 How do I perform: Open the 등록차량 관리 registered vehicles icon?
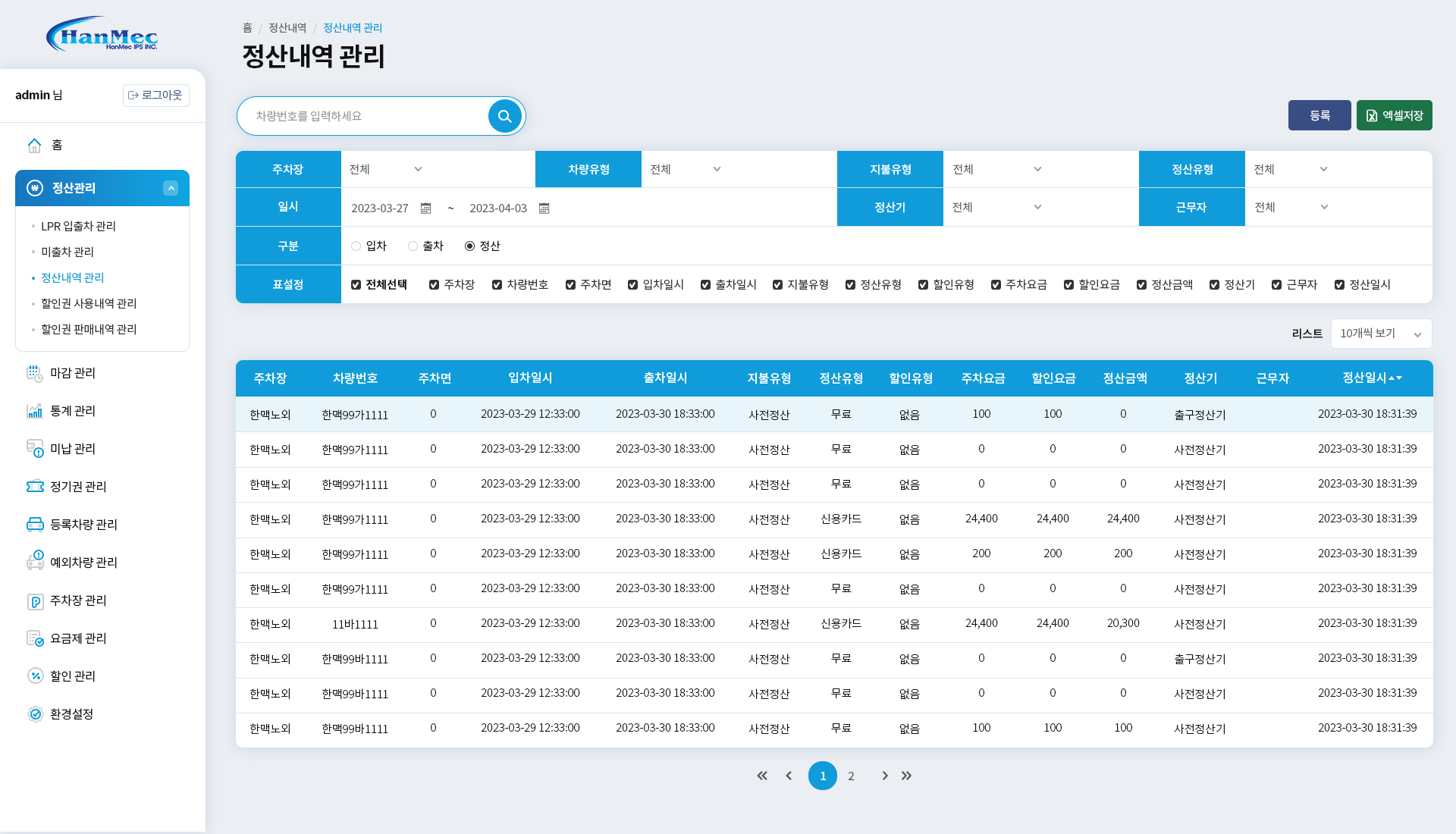coord(36,524)
